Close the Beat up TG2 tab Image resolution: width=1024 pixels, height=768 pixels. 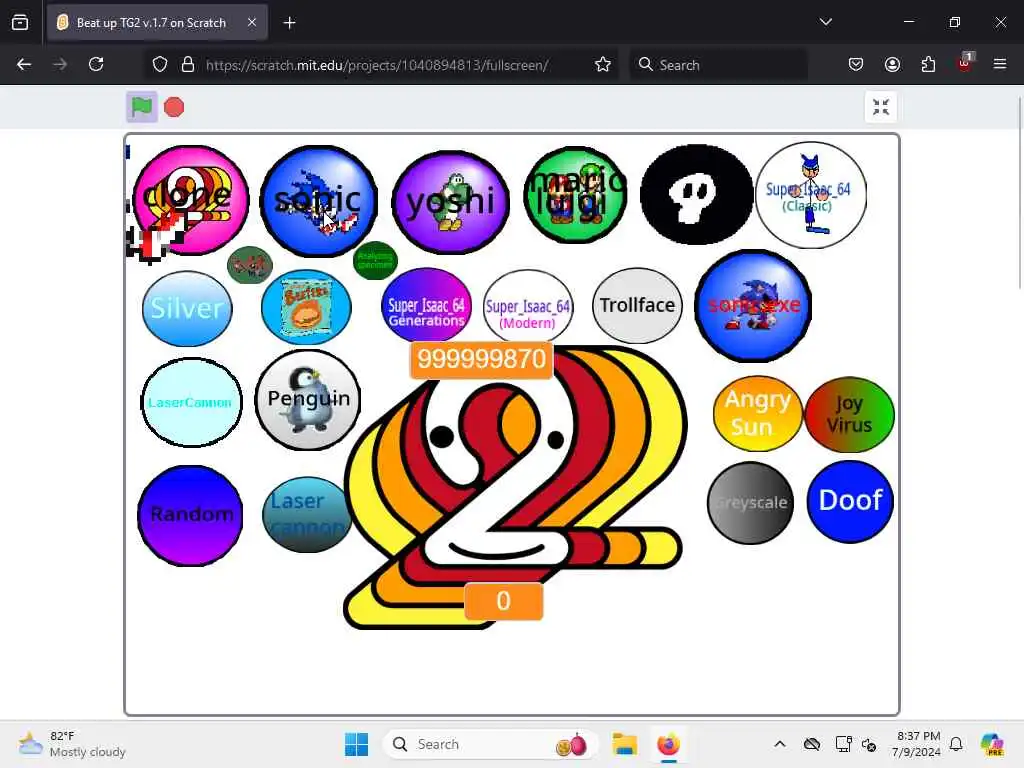tap(252, 22)
